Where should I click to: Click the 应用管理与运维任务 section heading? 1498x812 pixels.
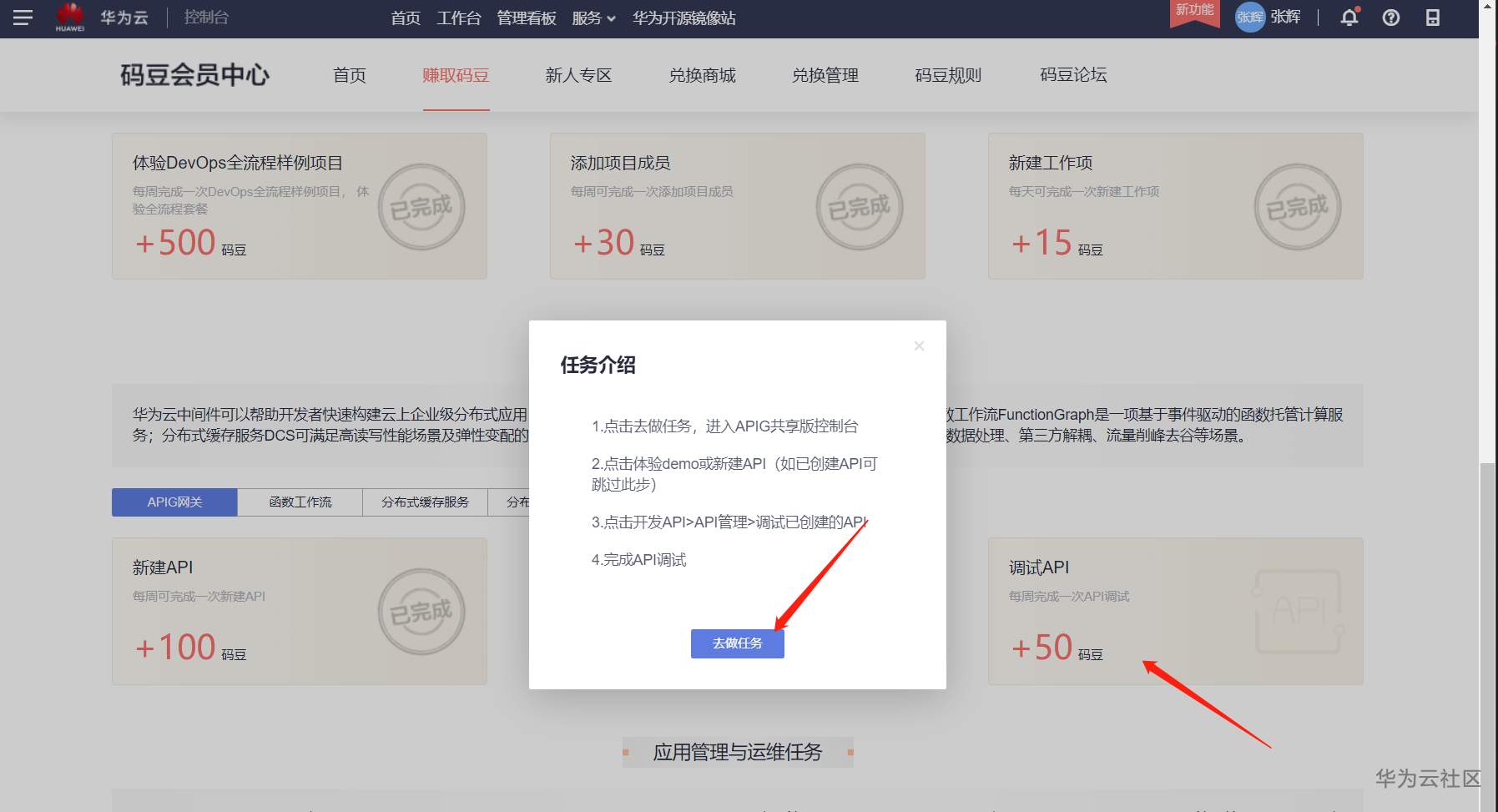point(738,753)
